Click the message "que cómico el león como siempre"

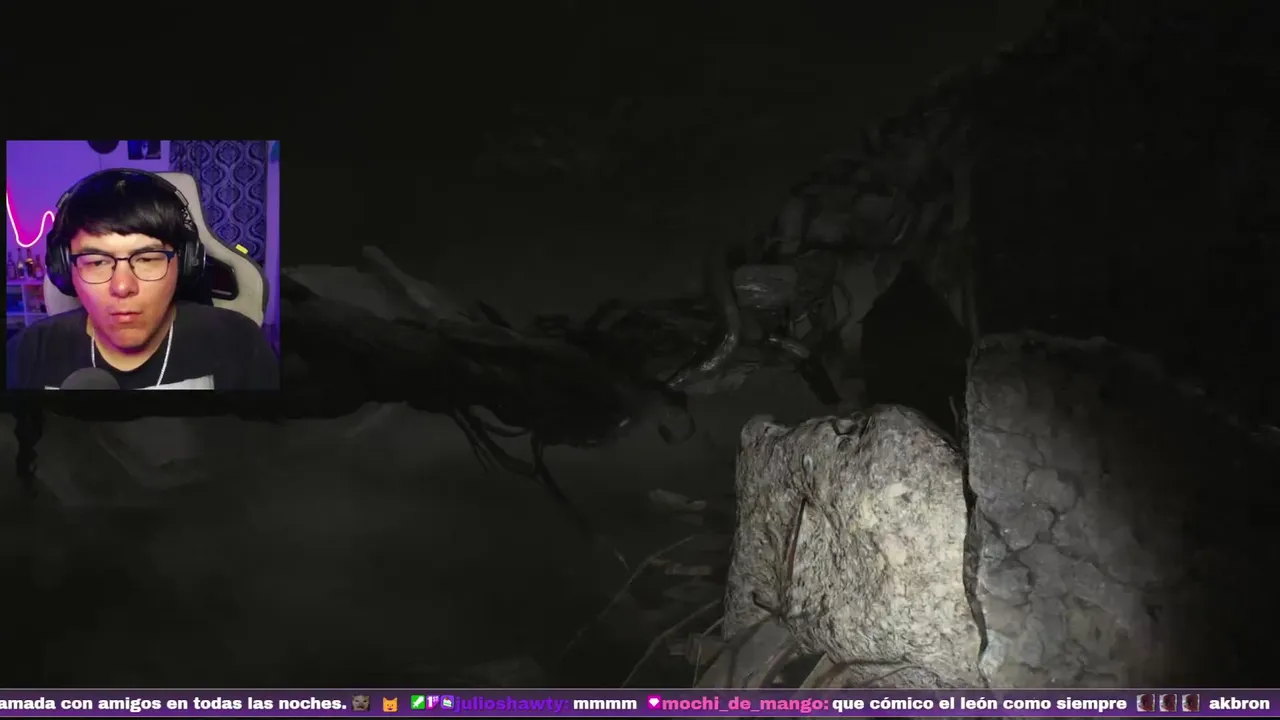pyautogui.click(x=979, y=704)
